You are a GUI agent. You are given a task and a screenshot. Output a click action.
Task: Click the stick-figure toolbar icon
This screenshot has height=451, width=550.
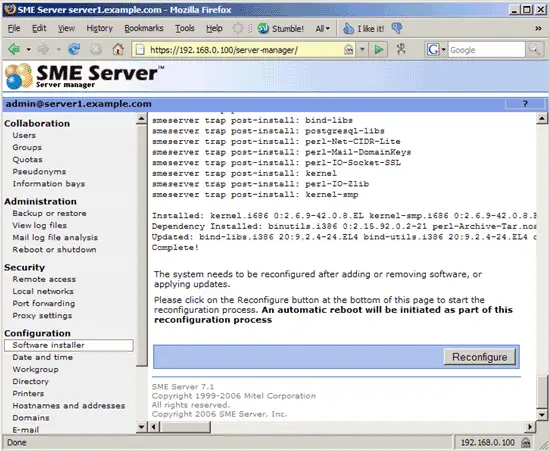[x=401, y=49]
